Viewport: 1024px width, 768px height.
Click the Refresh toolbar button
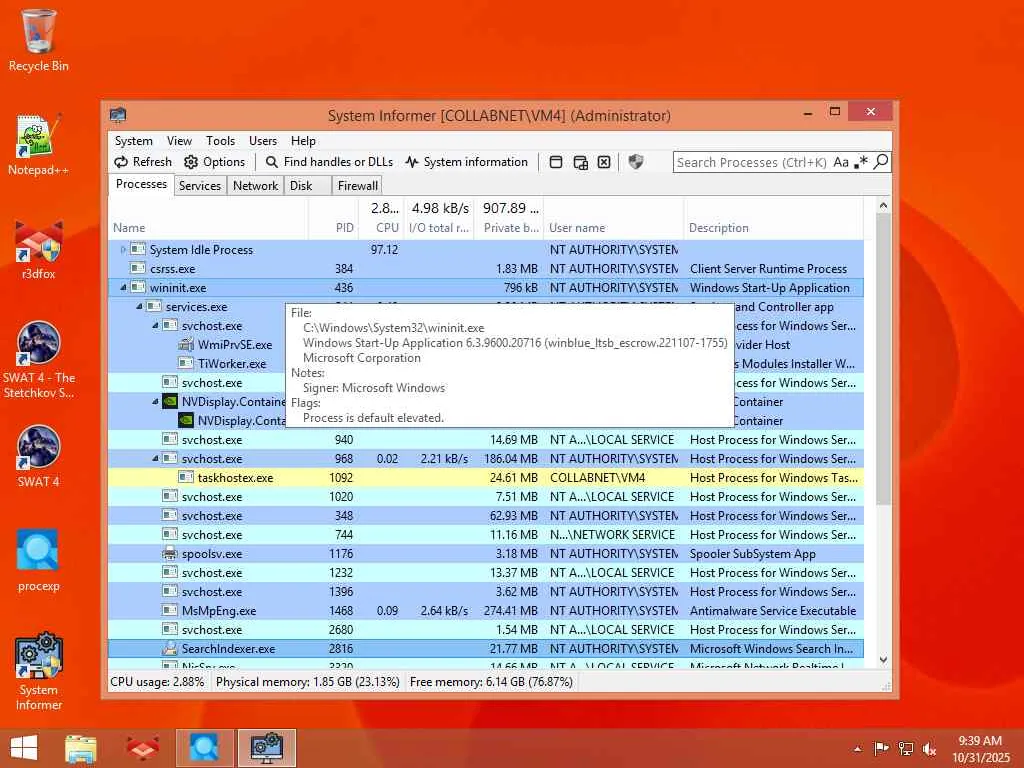point(143,162)
